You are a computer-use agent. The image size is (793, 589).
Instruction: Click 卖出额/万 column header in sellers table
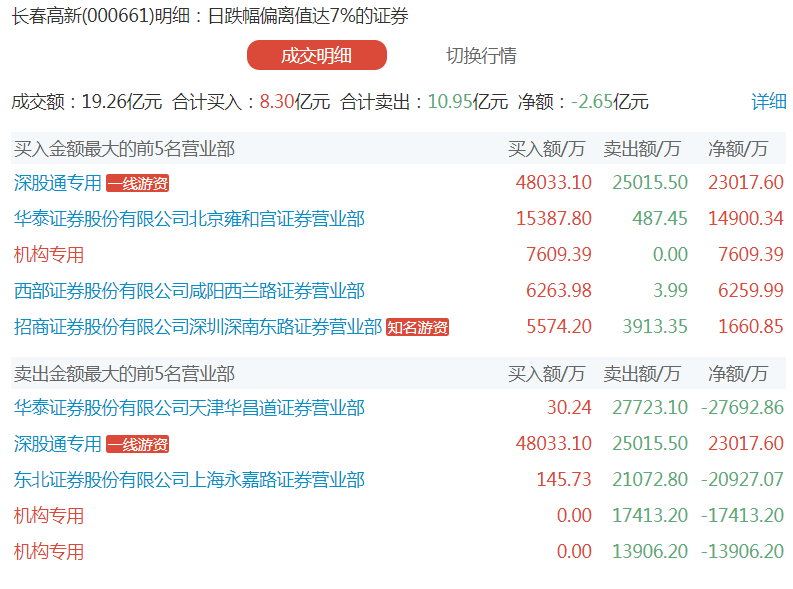pos(641,374)
